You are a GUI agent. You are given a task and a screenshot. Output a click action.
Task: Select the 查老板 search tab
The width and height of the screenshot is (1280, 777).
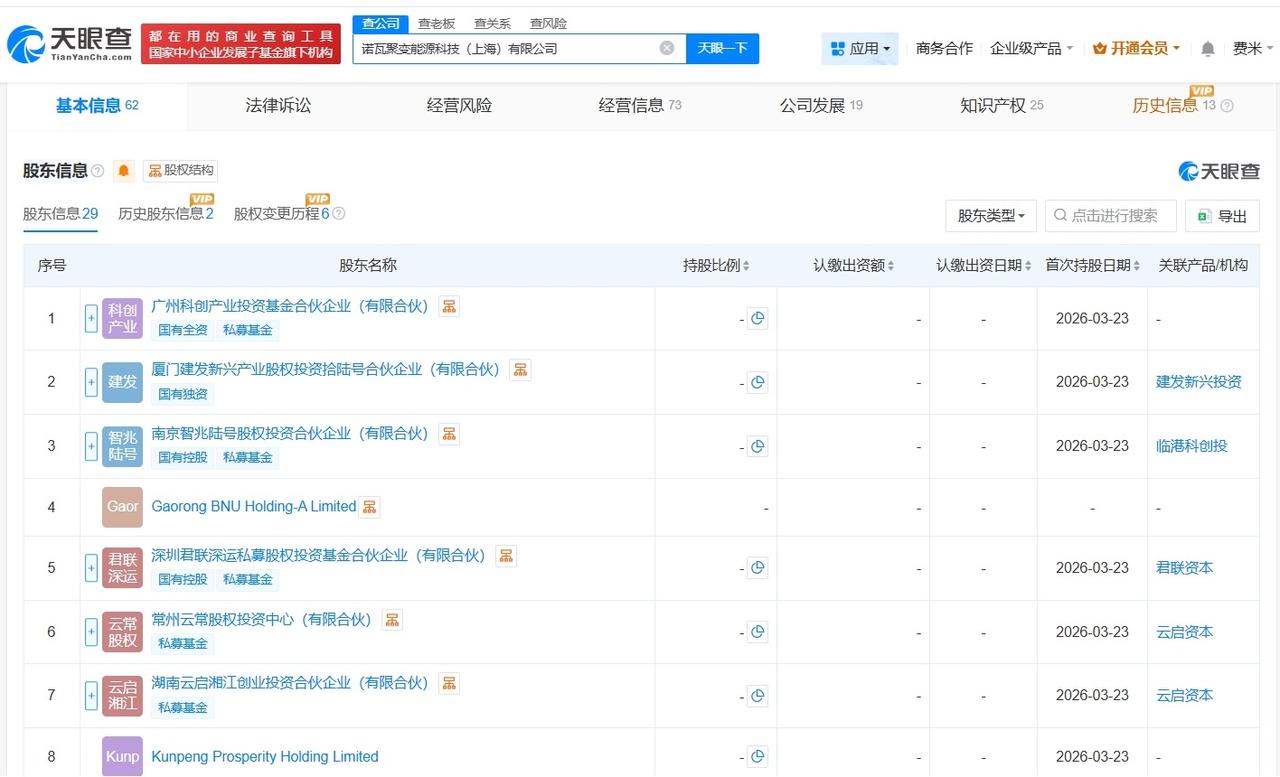436,23
